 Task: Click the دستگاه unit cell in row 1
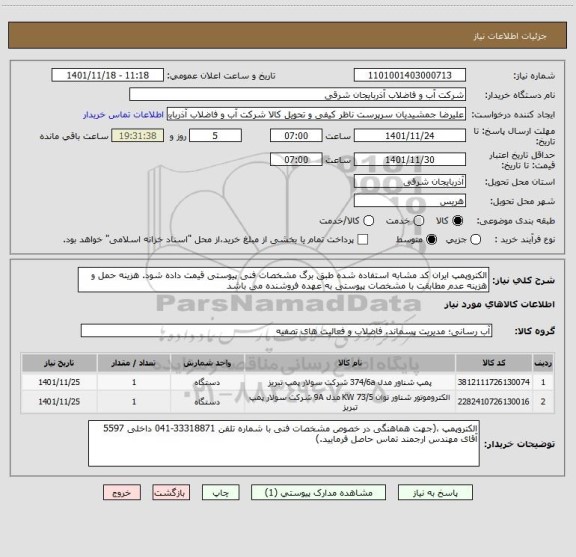[x=207, y=382]
